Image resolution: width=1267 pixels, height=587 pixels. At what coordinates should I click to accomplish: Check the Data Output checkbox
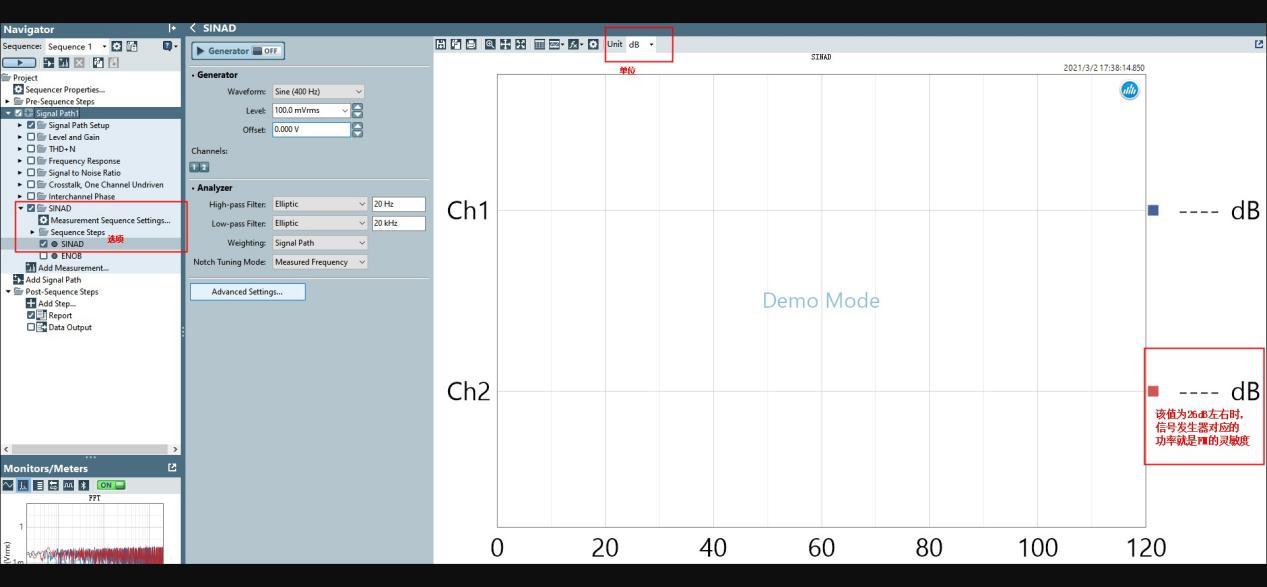32,327
